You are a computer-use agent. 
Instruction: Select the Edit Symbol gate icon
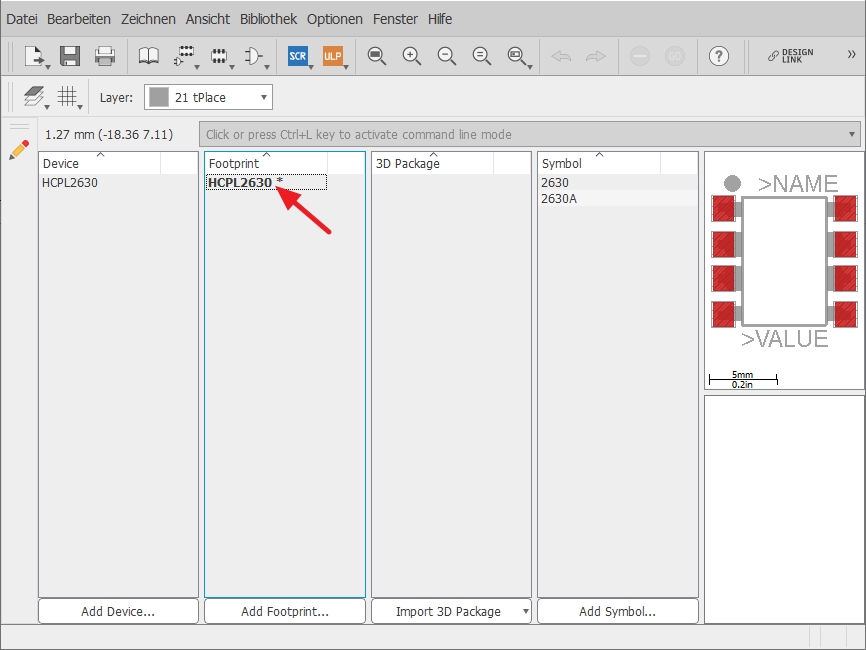(x=253, y=56)
